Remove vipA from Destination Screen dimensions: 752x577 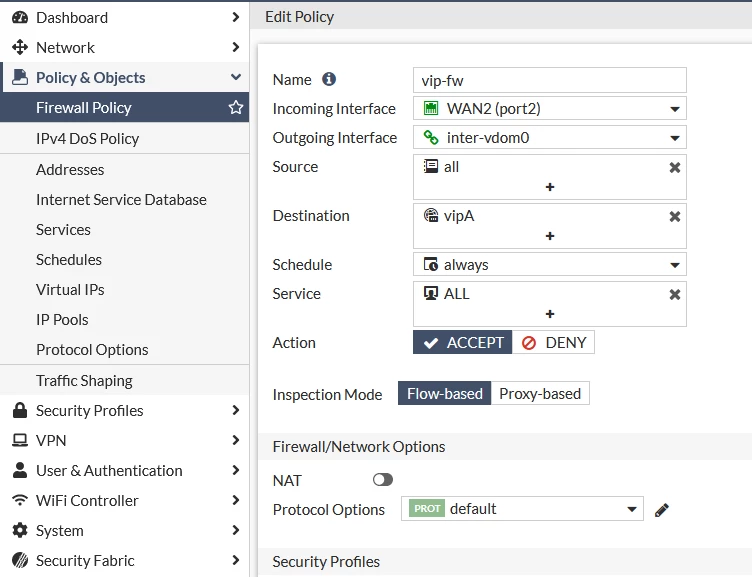click(674, 216)
